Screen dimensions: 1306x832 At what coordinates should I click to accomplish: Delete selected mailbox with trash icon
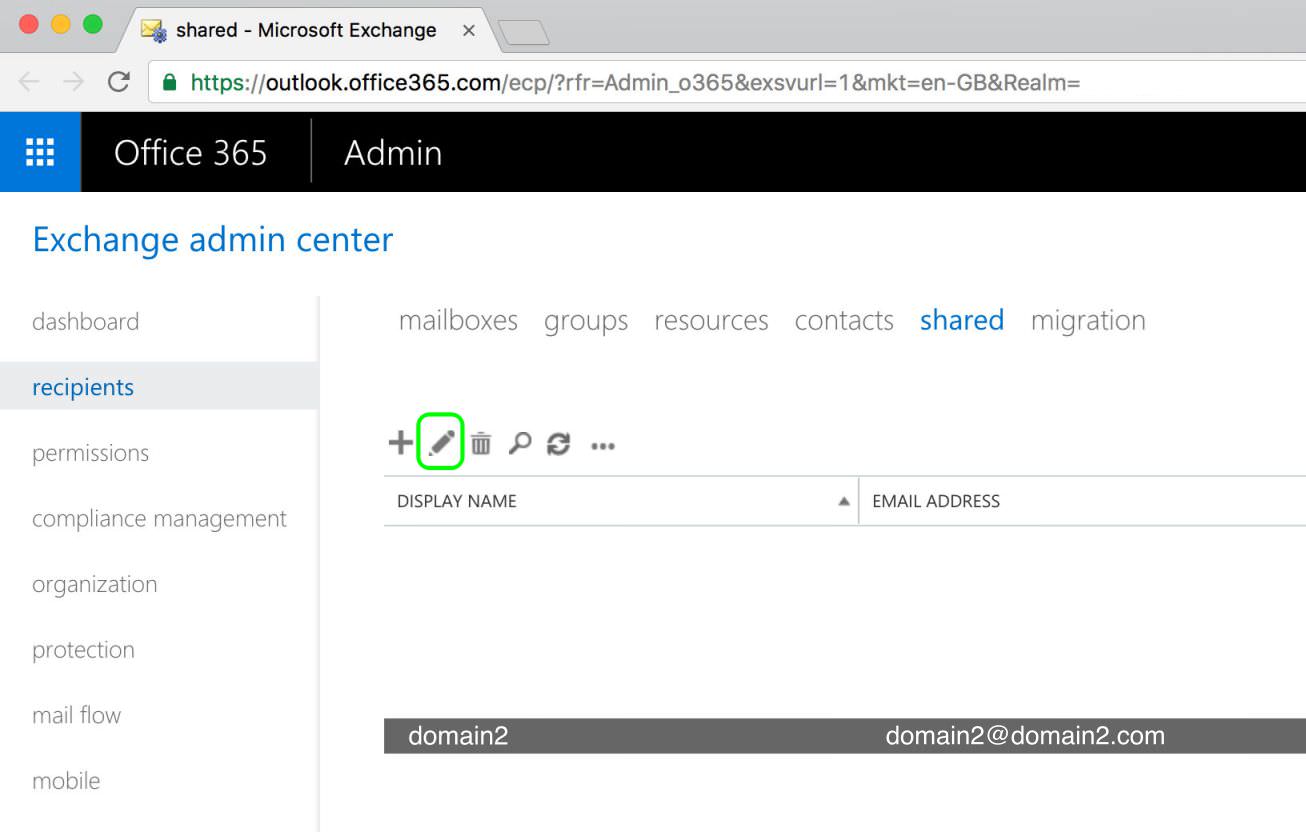tap(481, 443)
